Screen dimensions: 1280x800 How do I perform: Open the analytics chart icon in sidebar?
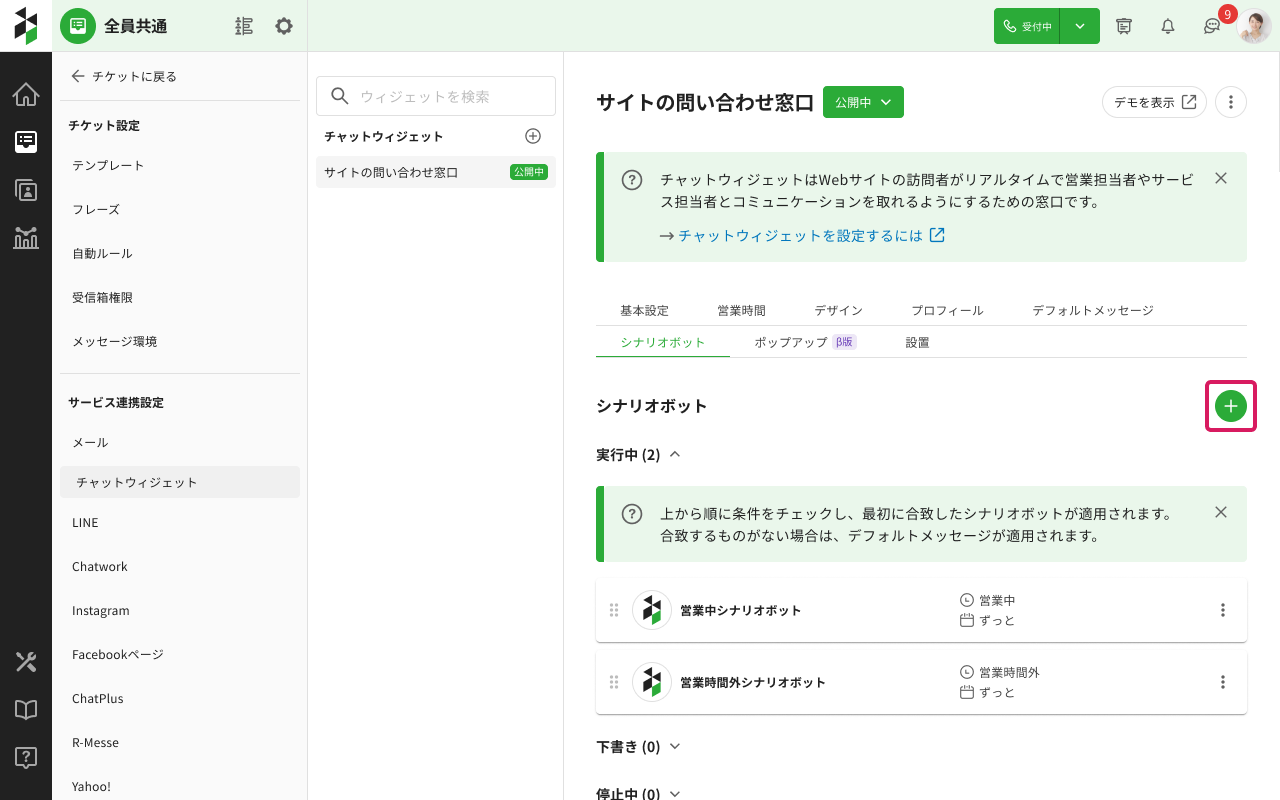(x=26, y=237)
